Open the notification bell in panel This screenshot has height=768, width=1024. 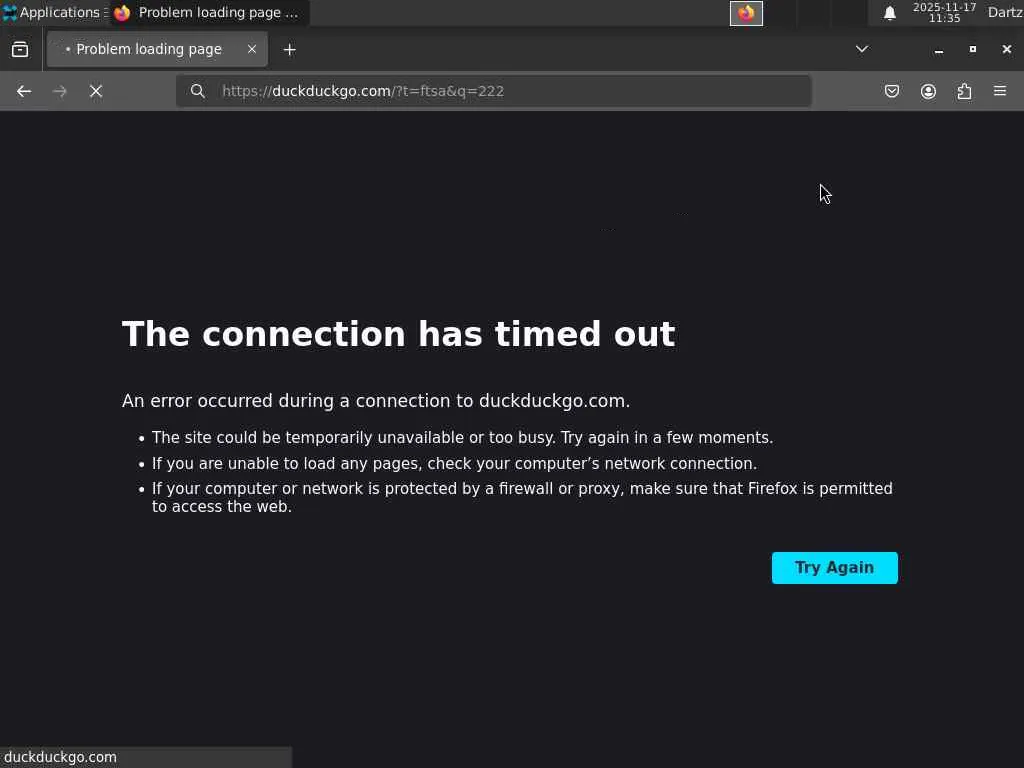coord(889,13)
